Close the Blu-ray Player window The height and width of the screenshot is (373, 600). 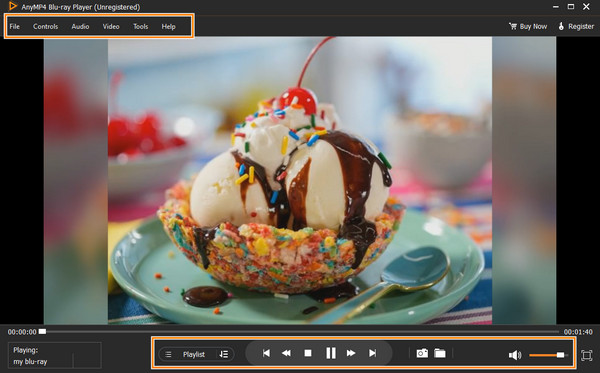pyautogui.click(x=586, y=7)
